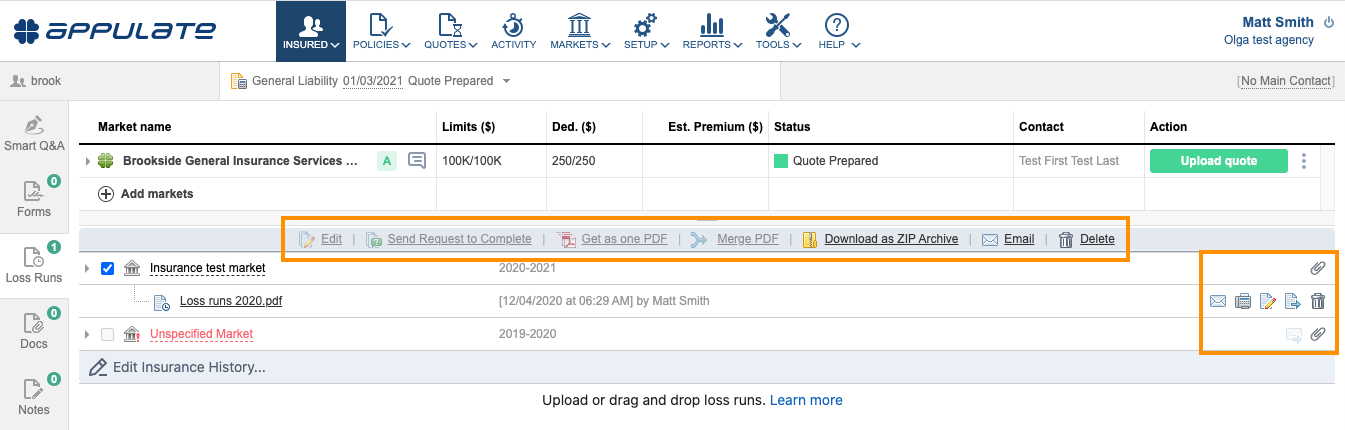
Task: Click the fax icon for Loss runs 2020.pdf
Action: click(1243, 301)
